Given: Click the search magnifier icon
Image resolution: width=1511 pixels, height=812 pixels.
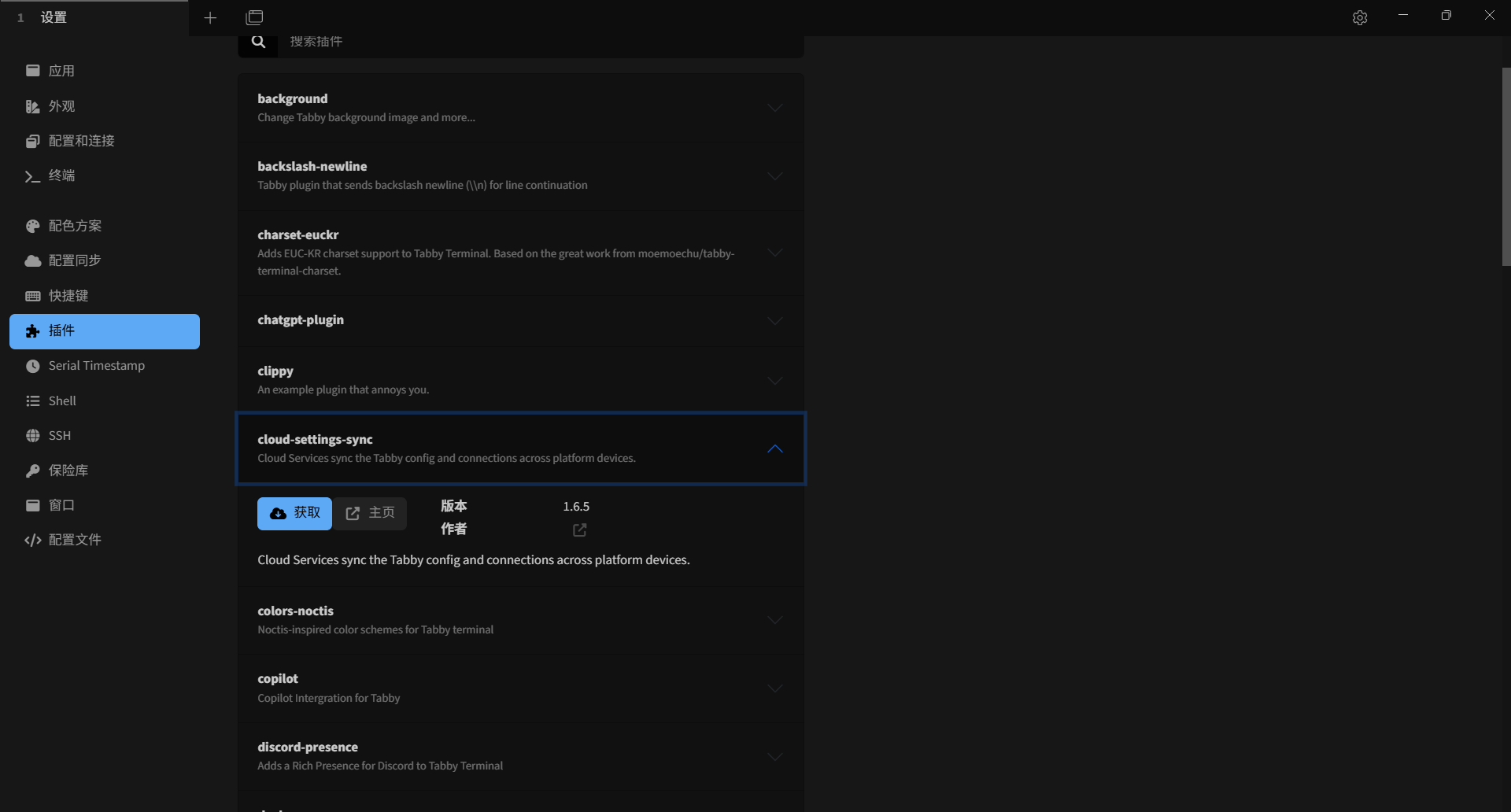Looking at the screenshot, I should tap(258, 42).
